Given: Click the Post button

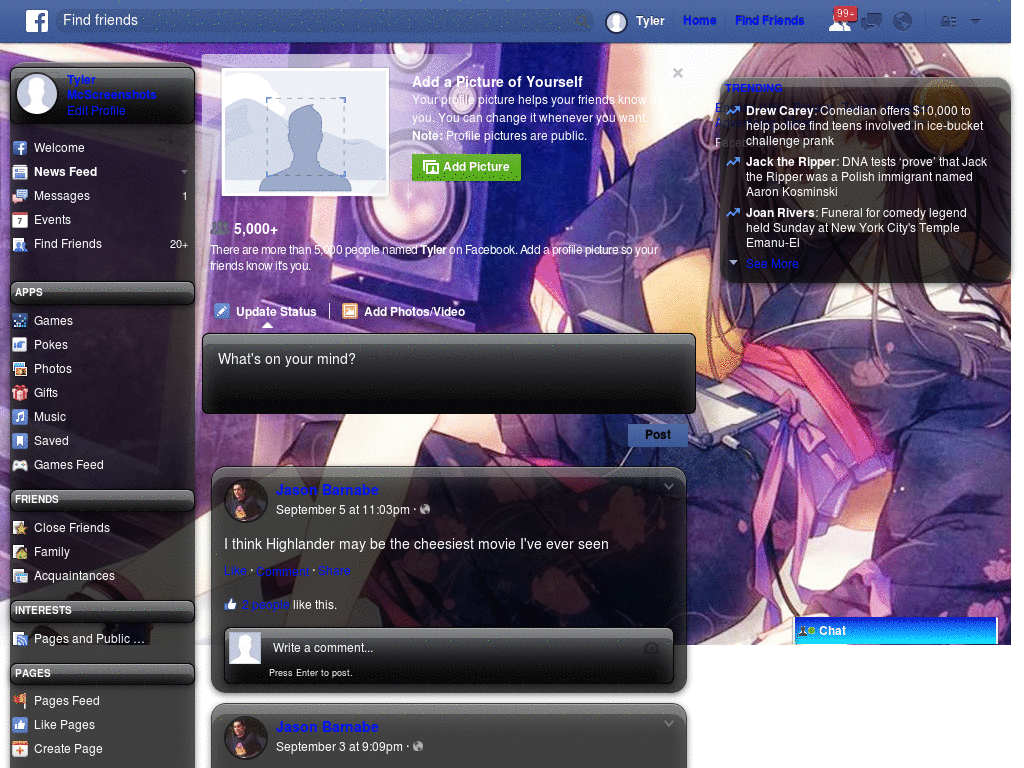Looking at the screenshot, I should pos(658,435).
